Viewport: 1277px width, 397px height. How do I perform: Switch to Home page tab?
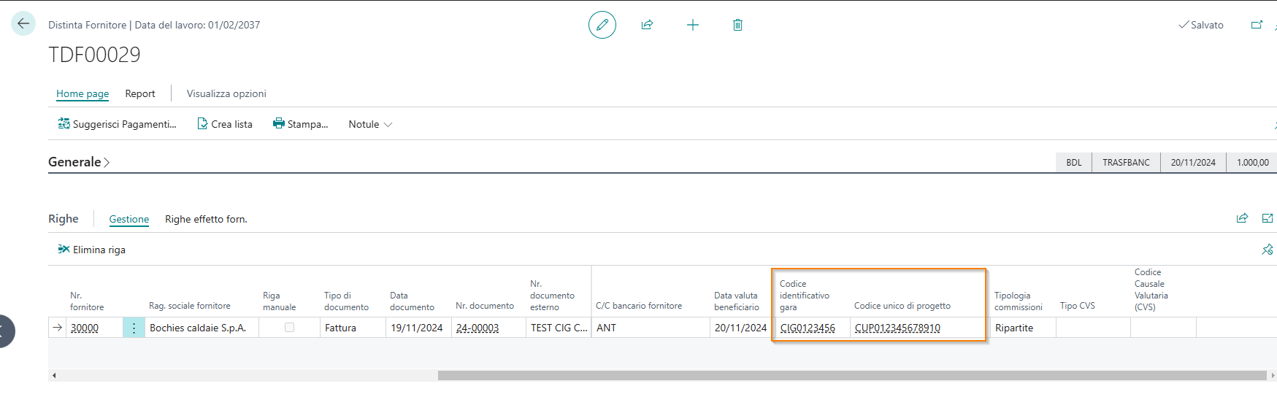click(x=82, y=94)
